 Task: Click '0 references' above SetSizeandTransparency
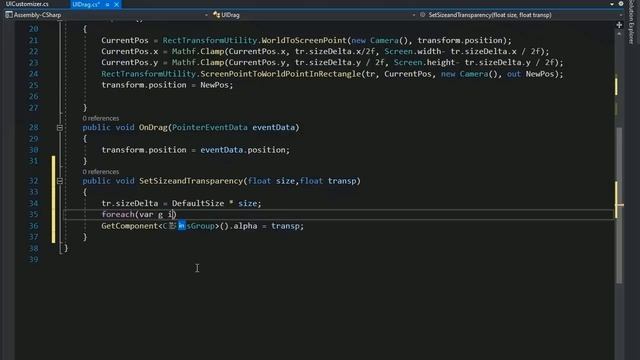coord(100,172)
